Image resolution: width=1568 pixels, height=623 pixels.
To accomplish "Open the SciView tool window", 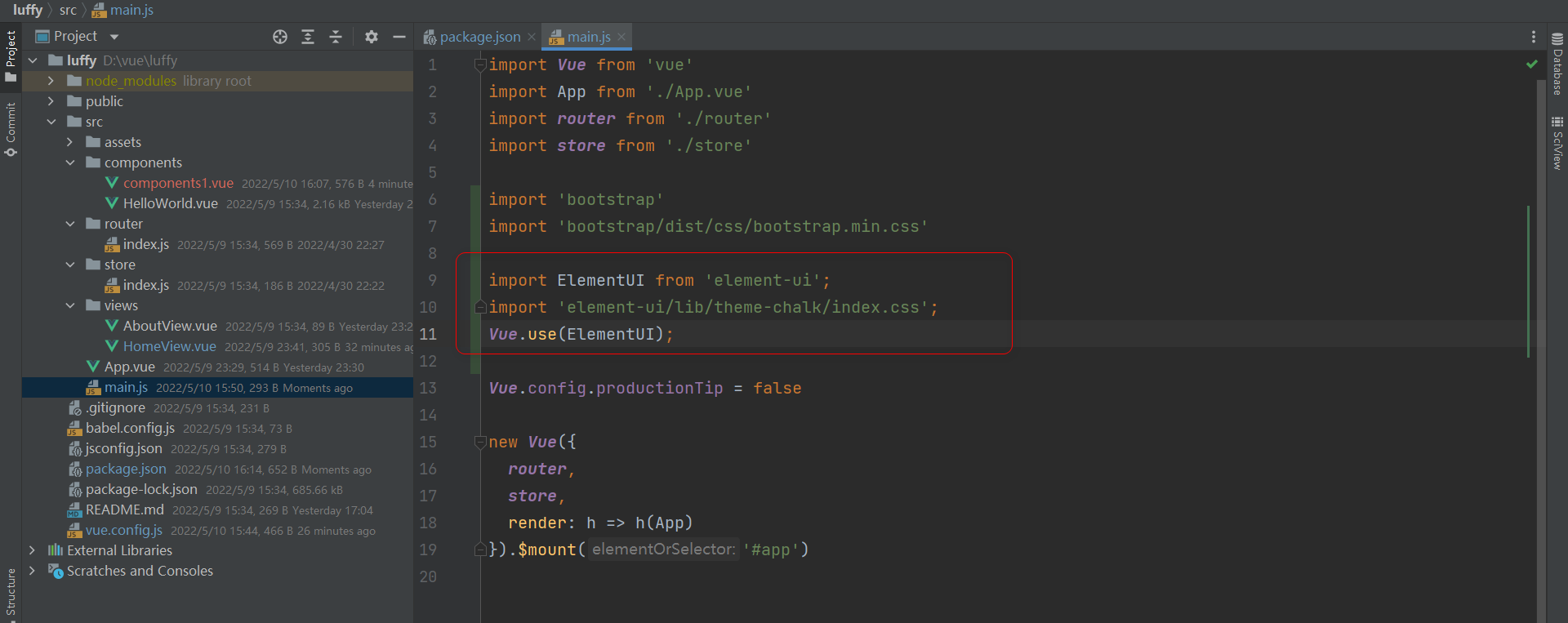I will pyautogui.click(x=1557, y=143).
